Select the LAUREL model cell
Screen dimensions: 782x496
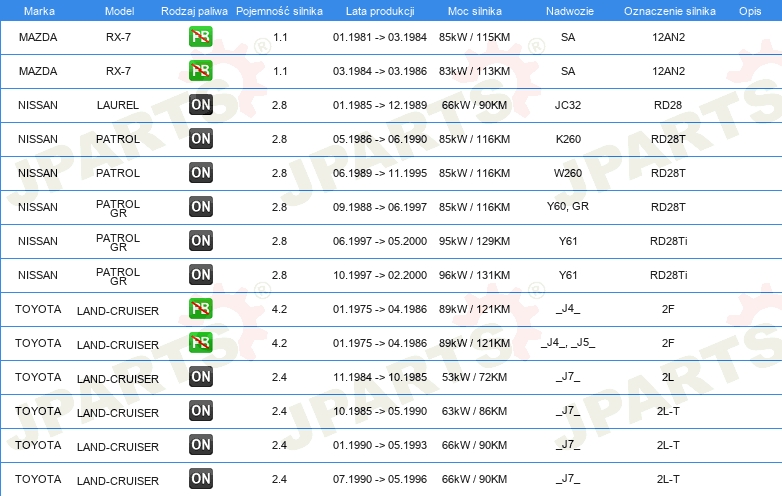click(x=118, y=105)
